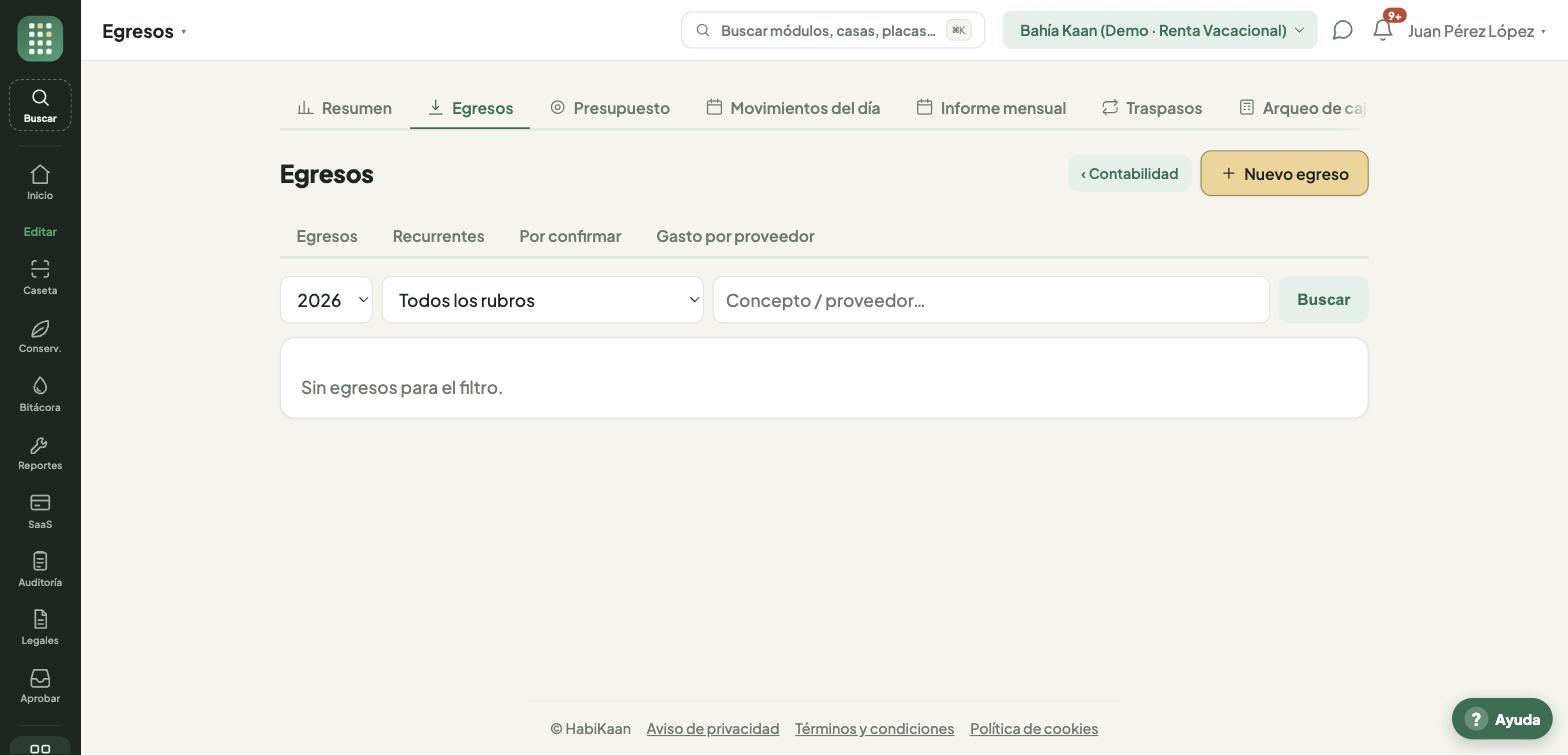Open the Aviso de privacidad link
This screenshot has height=755, width=1568.
pyautogui.click(x=713, y=728)
